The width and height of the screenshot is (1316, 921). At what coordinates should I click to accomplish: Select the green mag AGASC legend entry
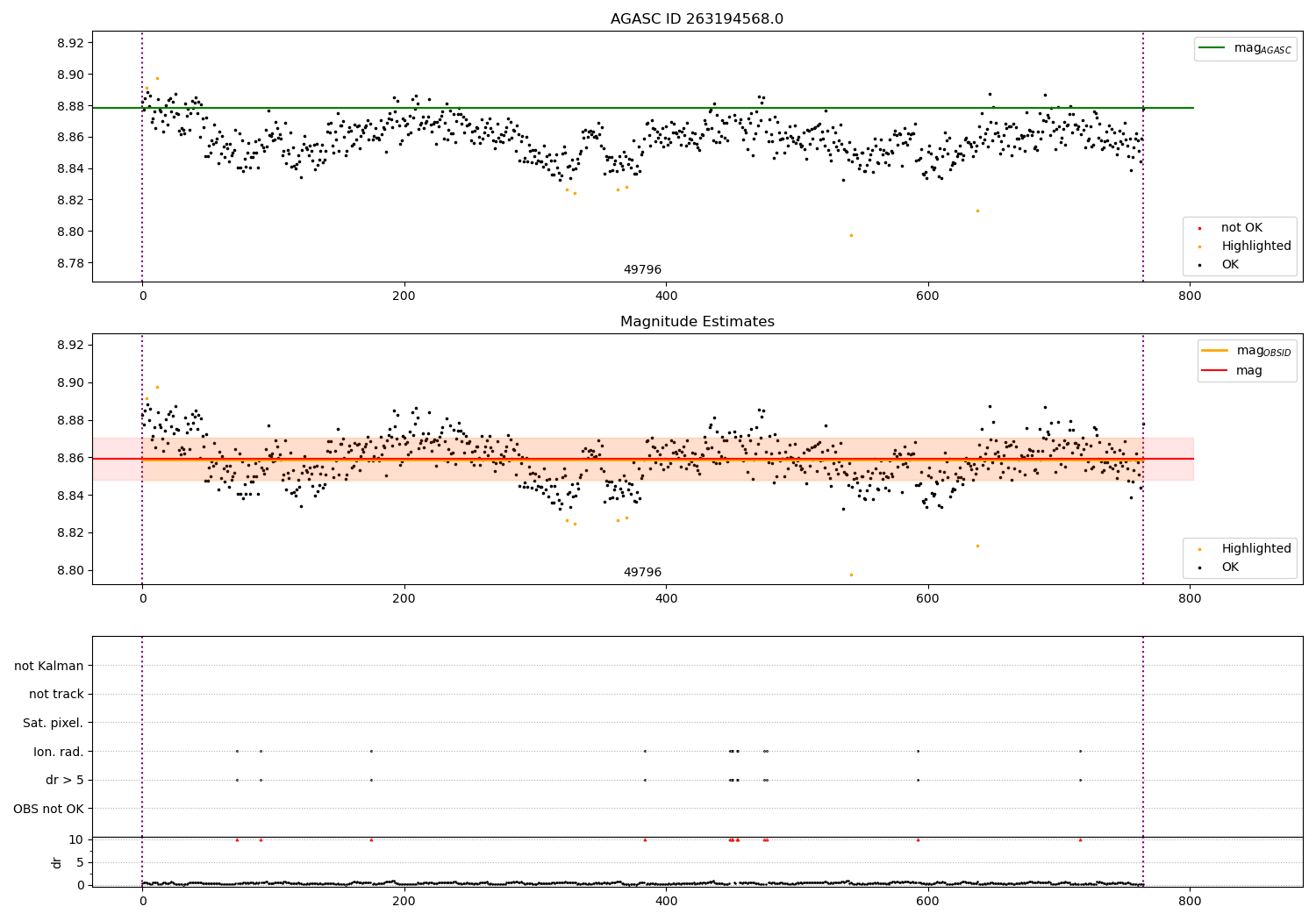tap(1245, 48)
